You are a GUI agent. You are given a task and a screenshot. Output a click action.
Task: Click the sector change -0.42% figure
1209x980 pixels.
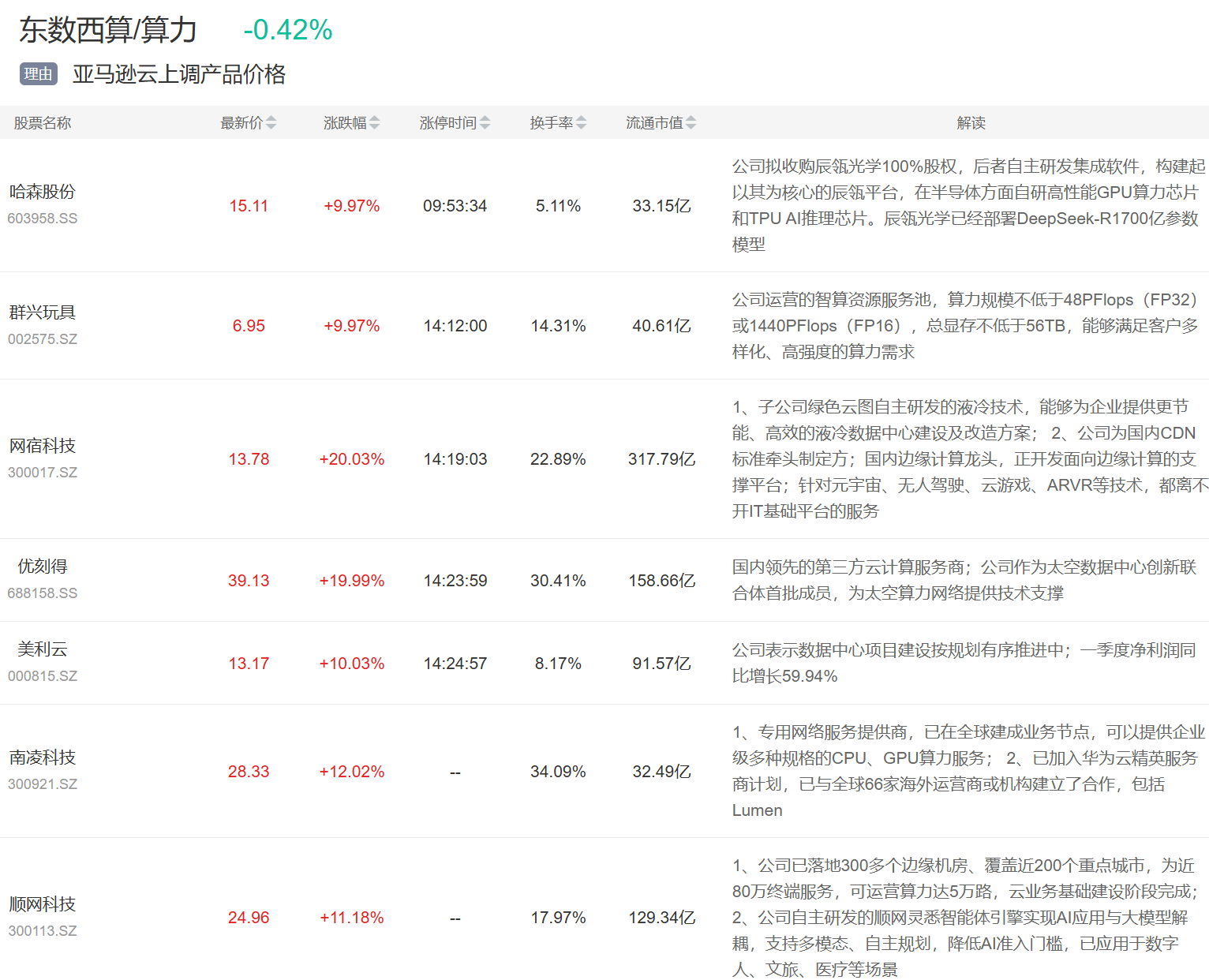(x=288, y=30)
